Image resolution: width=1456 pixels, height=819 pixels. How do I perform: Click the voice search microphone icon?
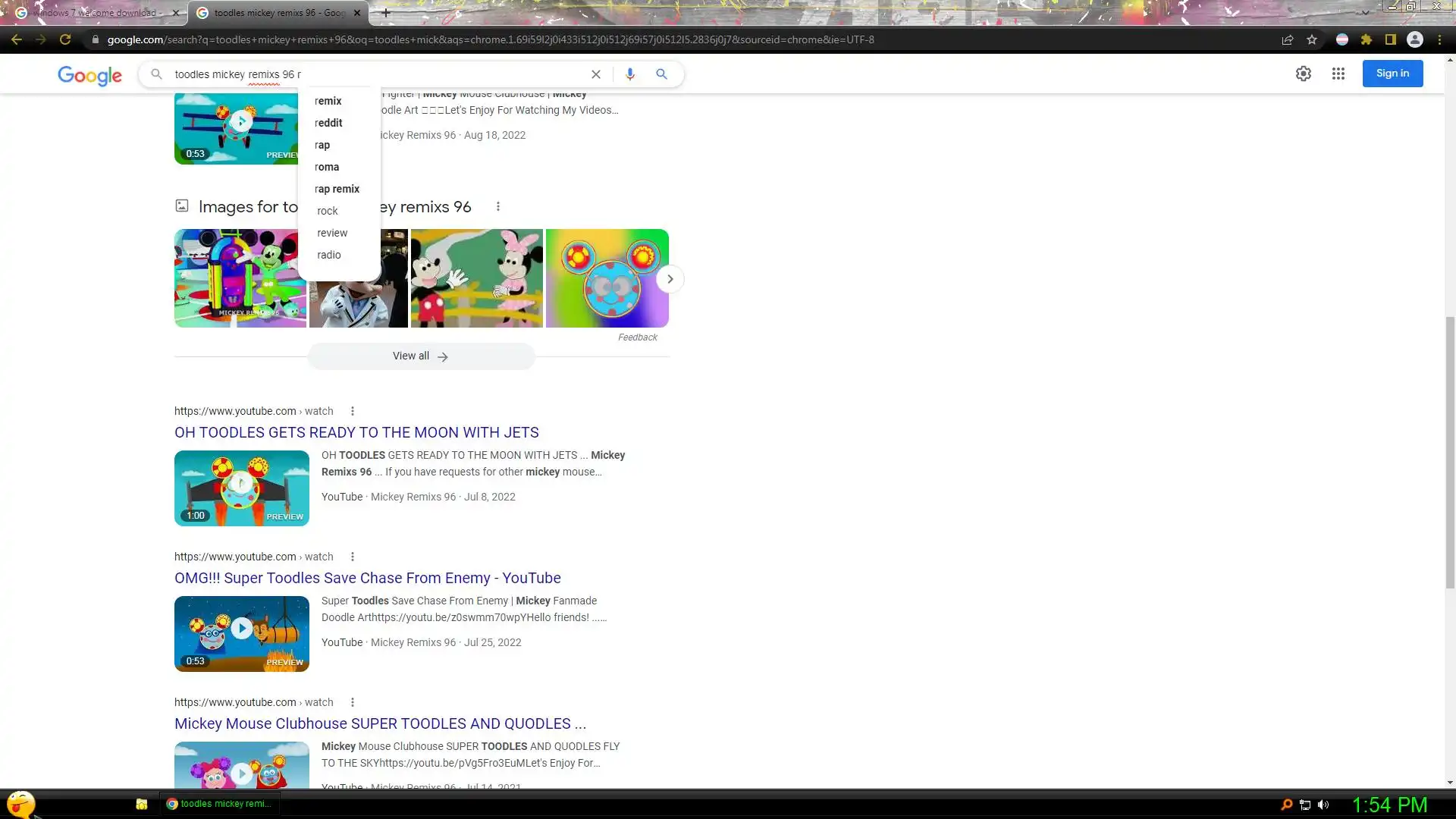[x=629, y=74]
